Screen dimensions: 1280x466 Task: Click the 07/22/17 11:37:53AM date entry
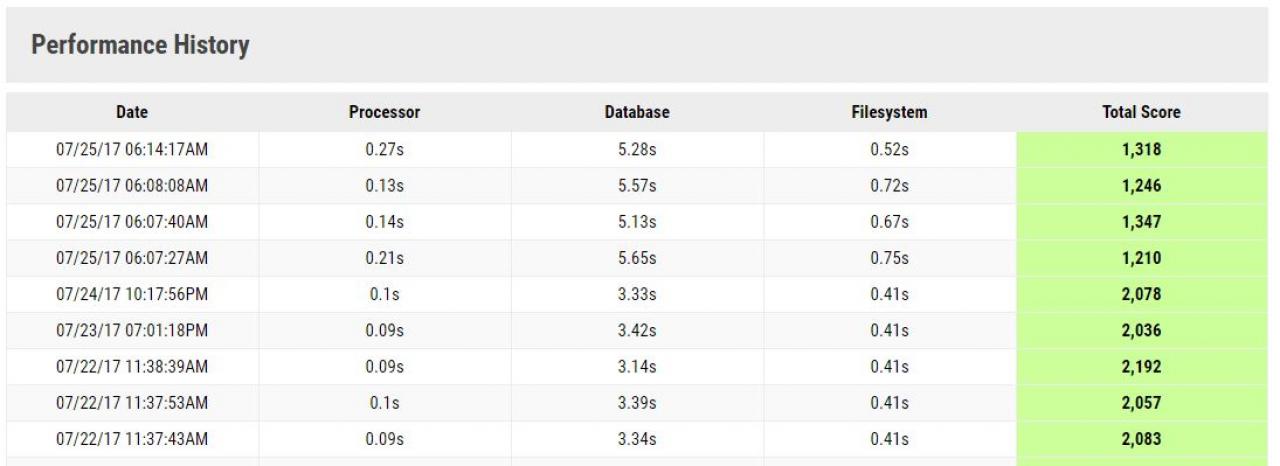(x=132, y=403)
